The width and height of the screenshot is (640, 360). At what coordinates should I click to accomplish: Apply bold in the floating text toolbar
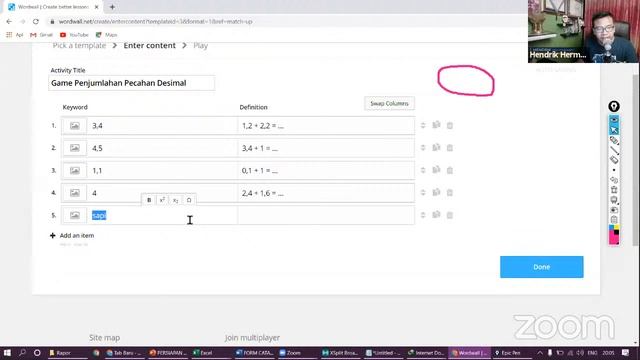coord(149,200)
